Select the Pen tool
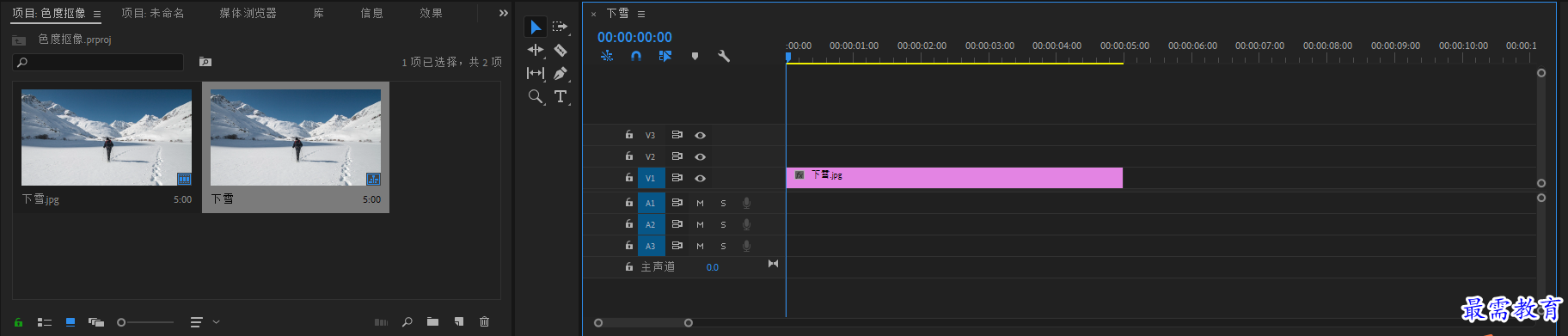The width and height of the screenshot is (1568, 336). (560, 73)
